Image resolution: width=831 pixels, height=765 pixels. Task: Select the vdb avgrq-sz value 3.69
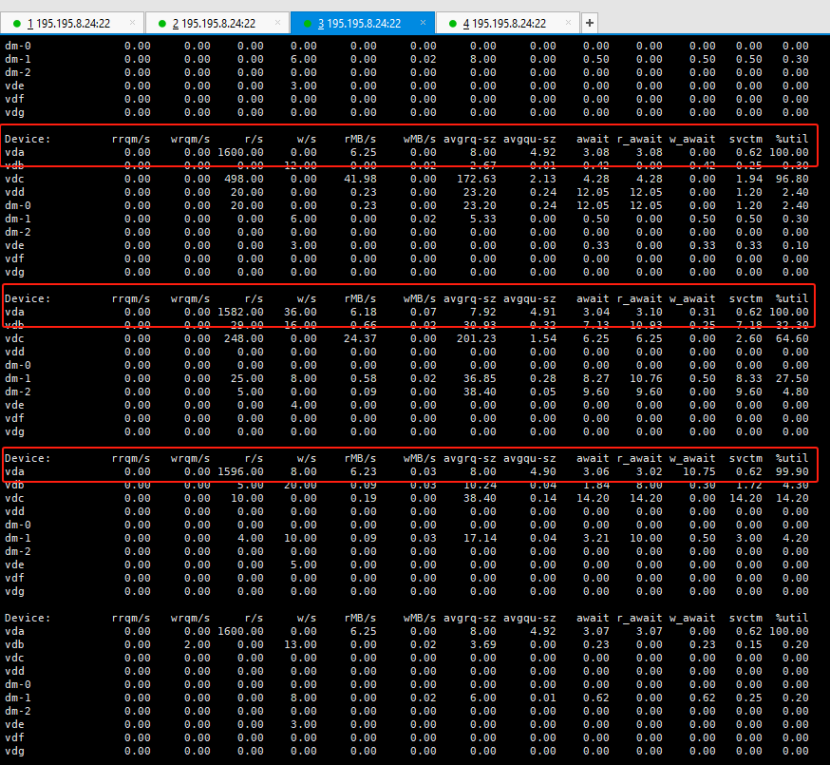click(483, 644)
